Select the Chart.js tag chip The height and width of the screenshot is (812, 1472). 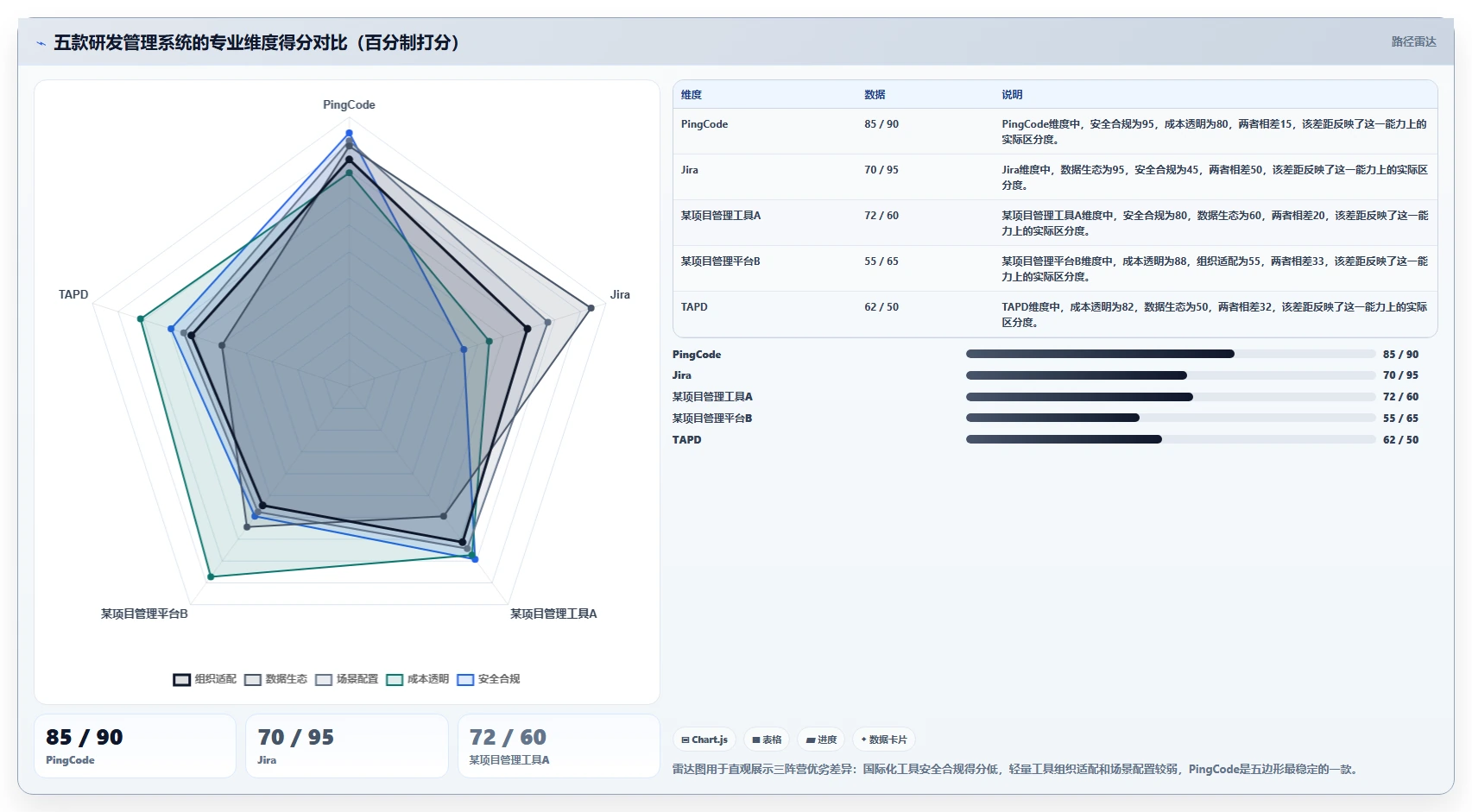coord(704,740)
